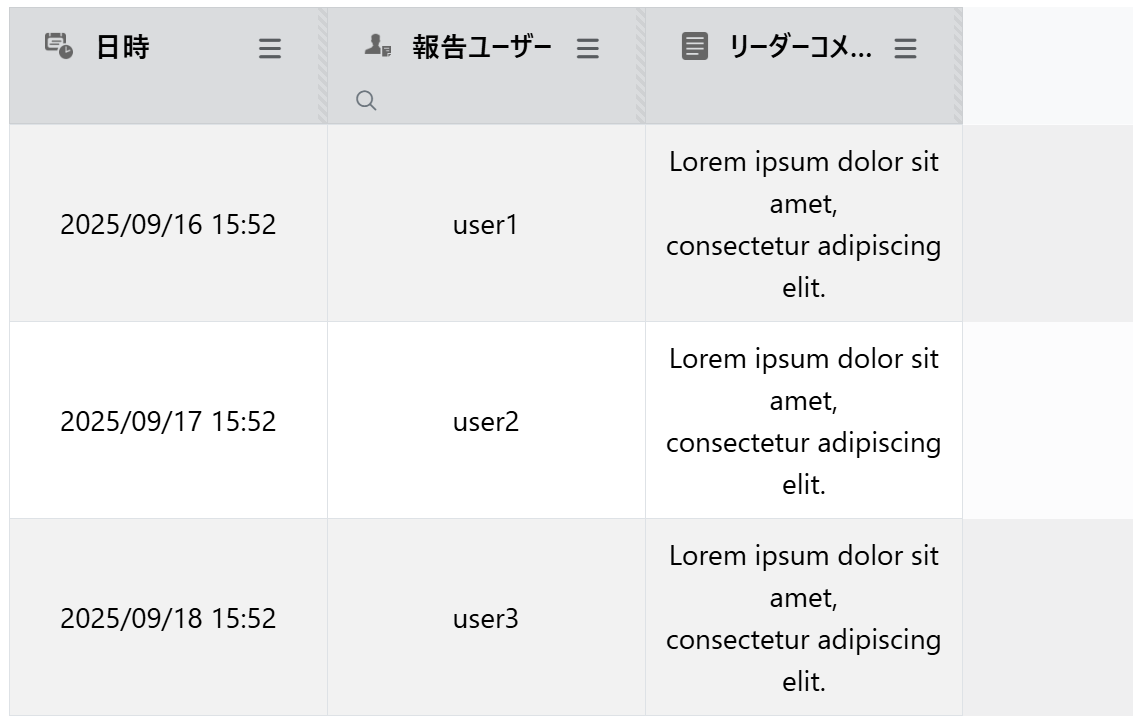Image resolution: width=1133 pixels, height=726 pixels.
Task: Click the user1 cell
Action: point(486,224)
